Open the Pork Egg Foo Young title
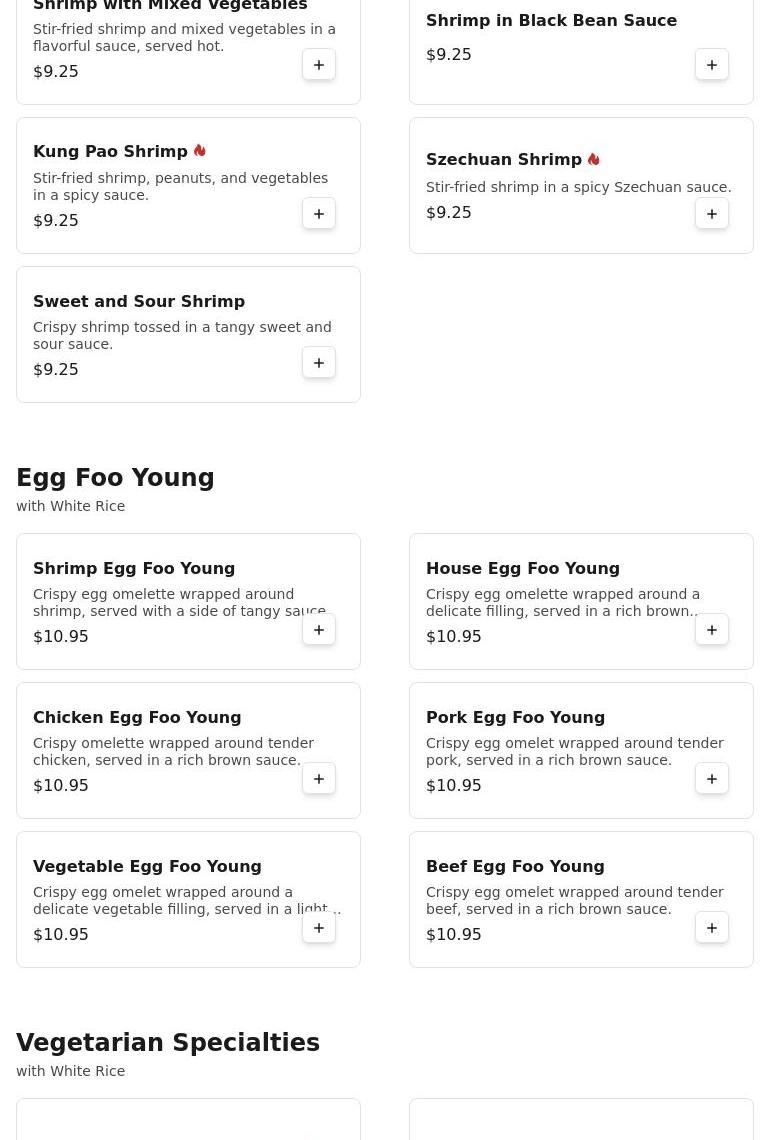 [x=515, y=717]
